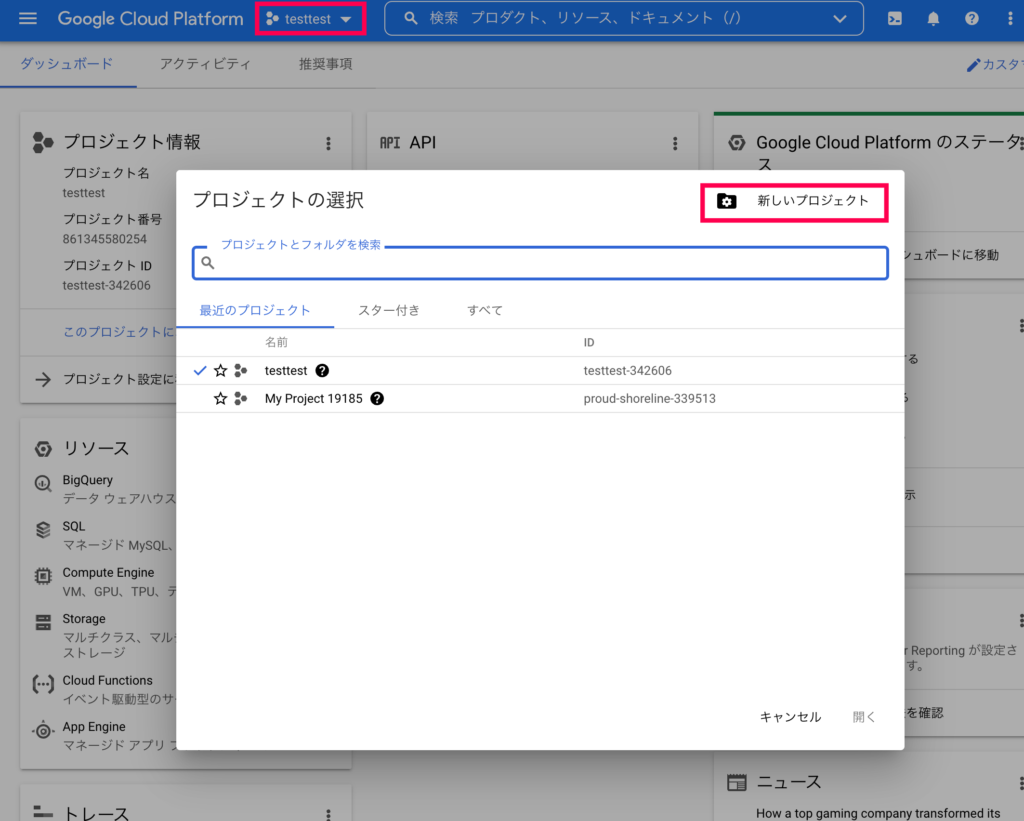Image resolution: width=1024 pixels, height=821 pixels.
Task: Open the hamburger navigation menu
Action: point(27,18)
